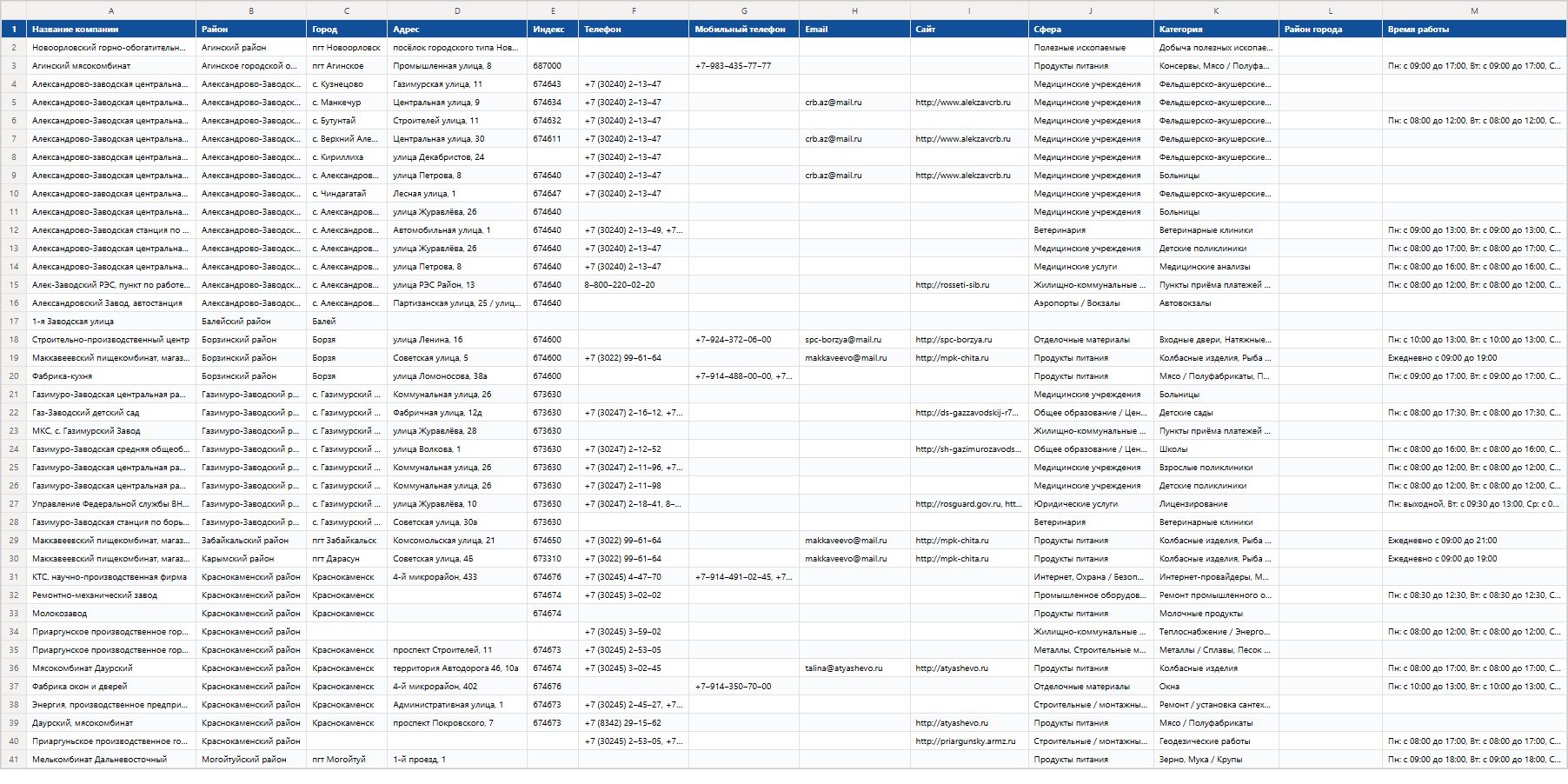Viewport: 1568px width, 784px height.
Task: Click the 'Время работы' header cell
Action: [1475, 30]
